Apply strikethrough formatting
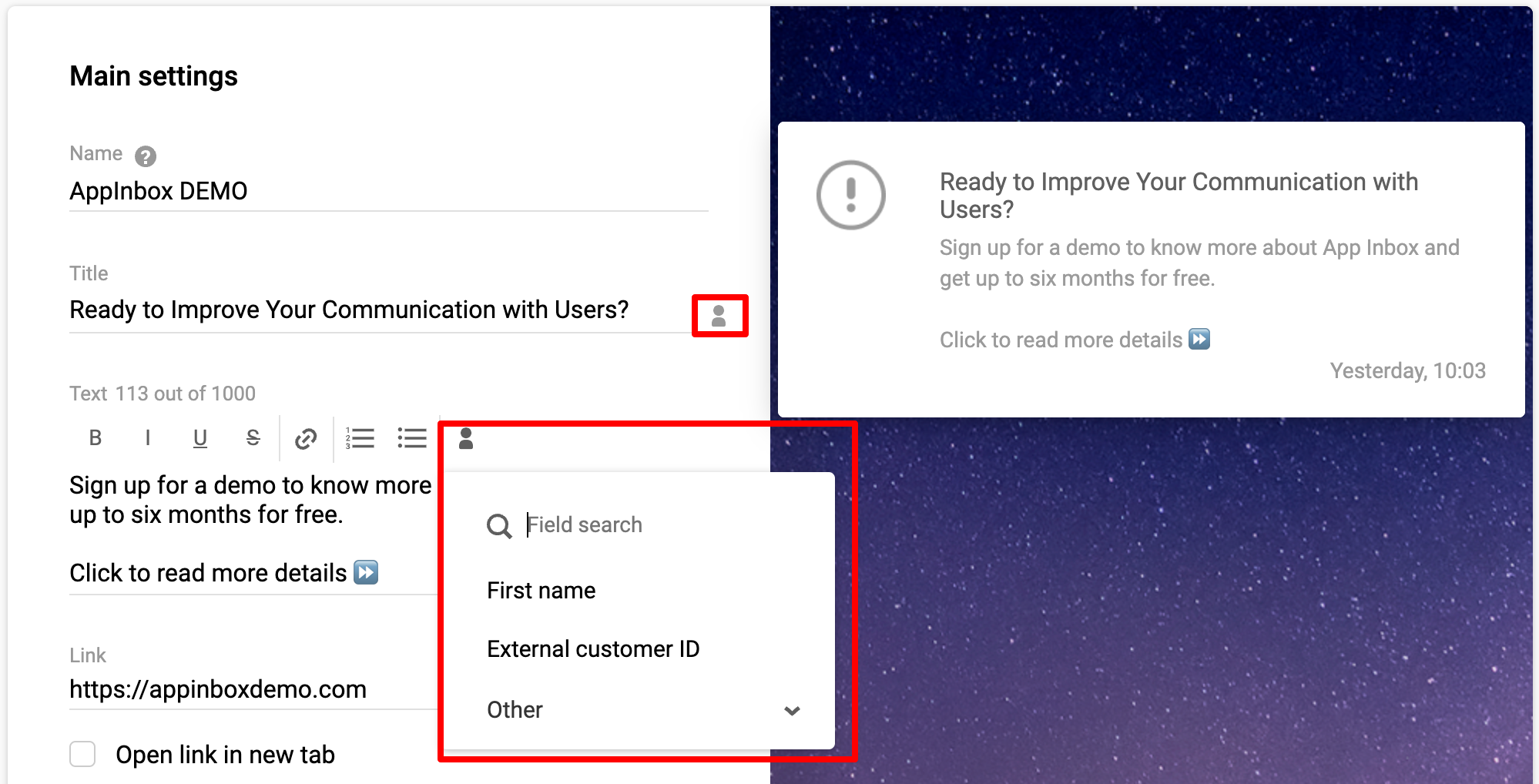The image size is (1539, 784). (x=253, y=438)
